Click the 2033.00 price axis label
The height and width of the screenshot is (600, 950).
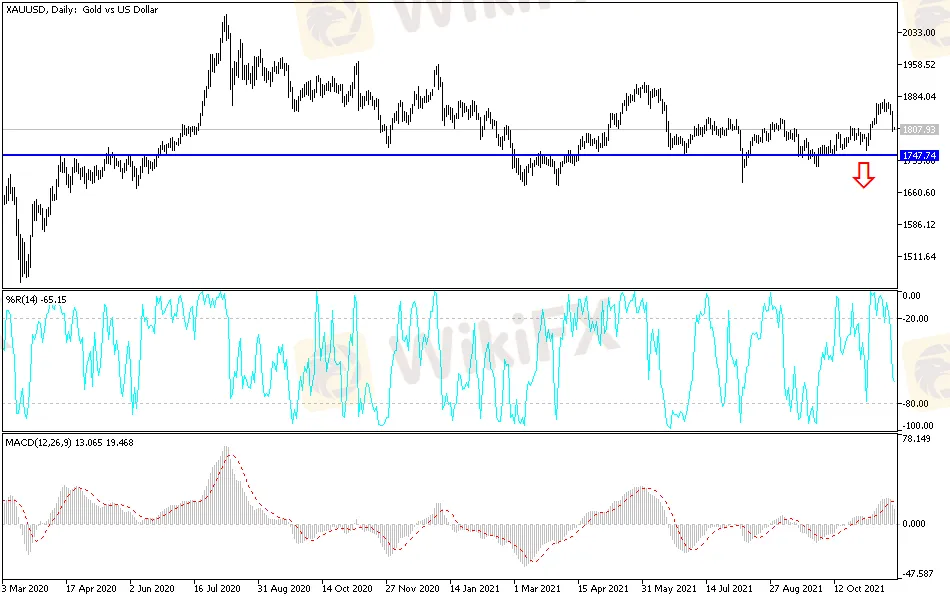tap(918, 33)
